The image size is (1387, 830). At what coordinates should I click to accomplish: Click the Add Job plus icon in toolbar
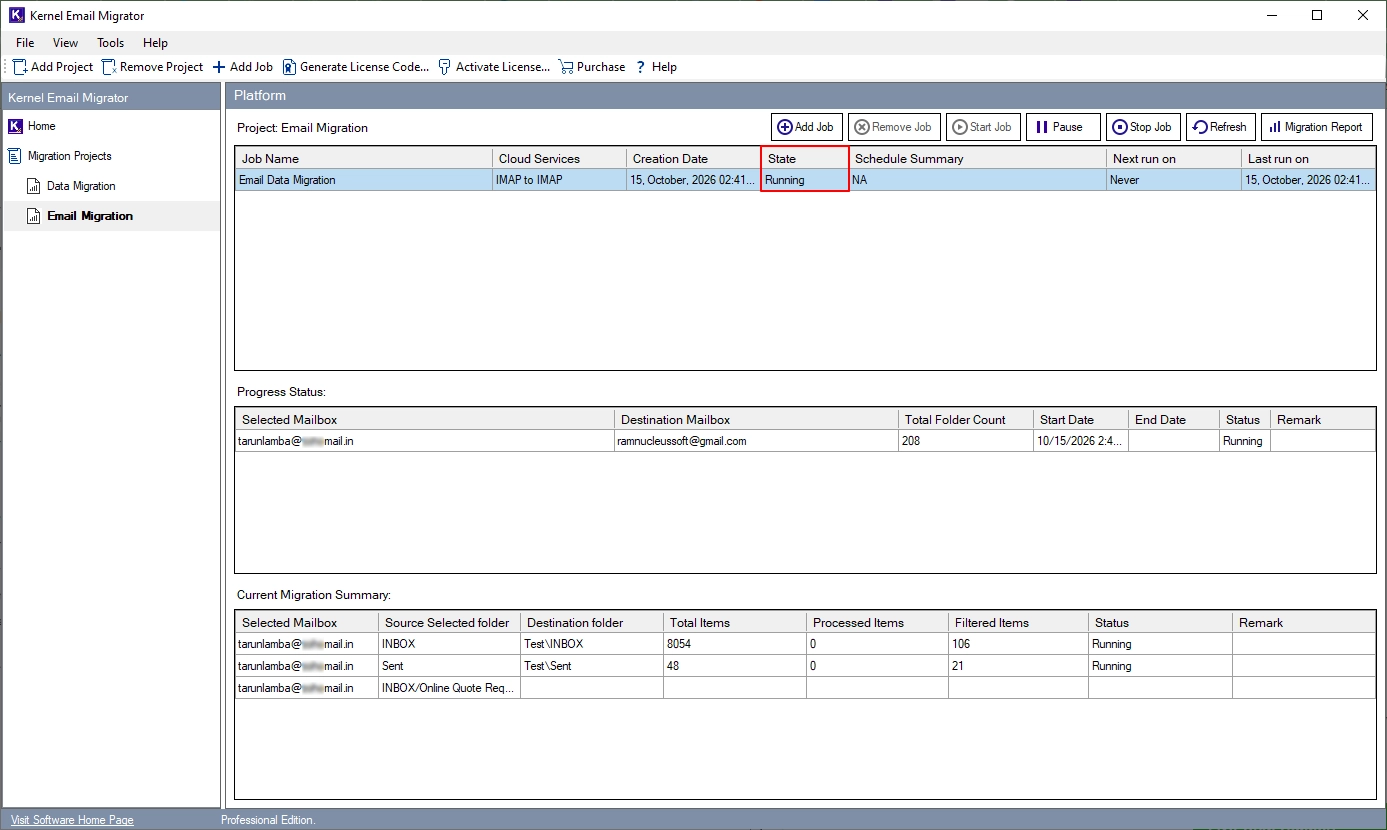219,67
